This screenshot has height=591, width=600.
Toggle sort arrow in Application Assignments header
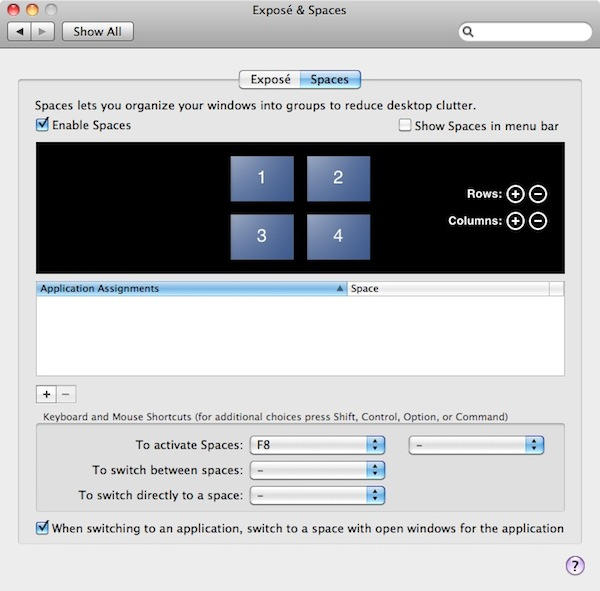[339, 288]
